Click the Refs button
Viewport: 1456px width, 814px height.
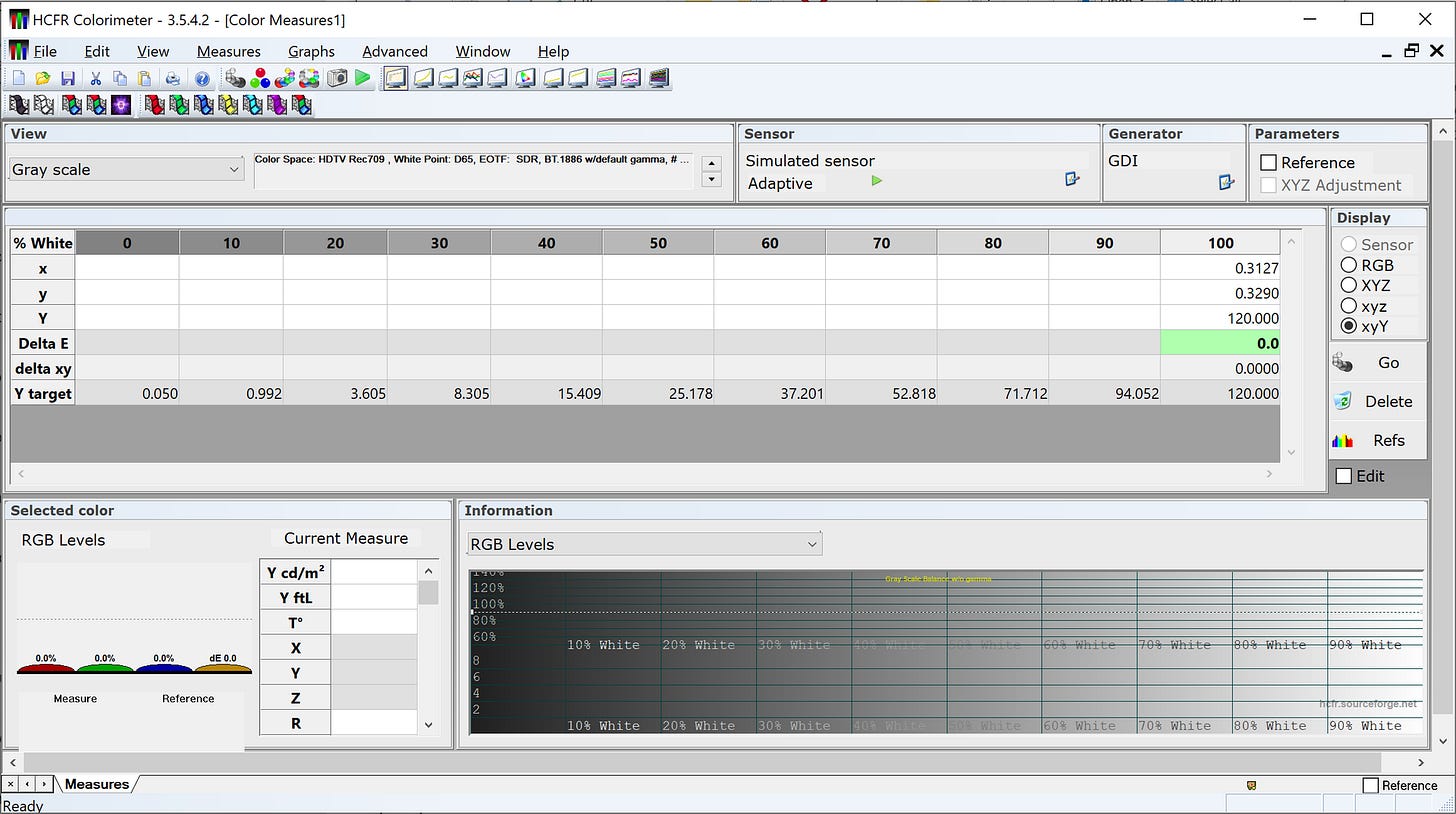[1378, 440]
